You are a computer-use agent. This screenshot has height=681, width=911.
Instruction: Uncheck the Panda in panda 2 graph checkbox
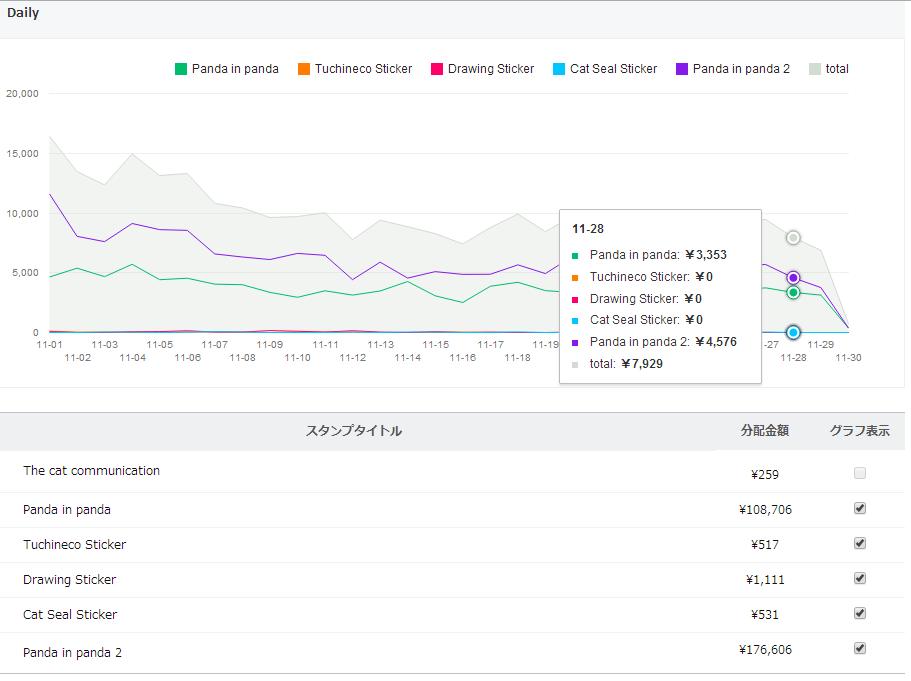pos(860,648)
